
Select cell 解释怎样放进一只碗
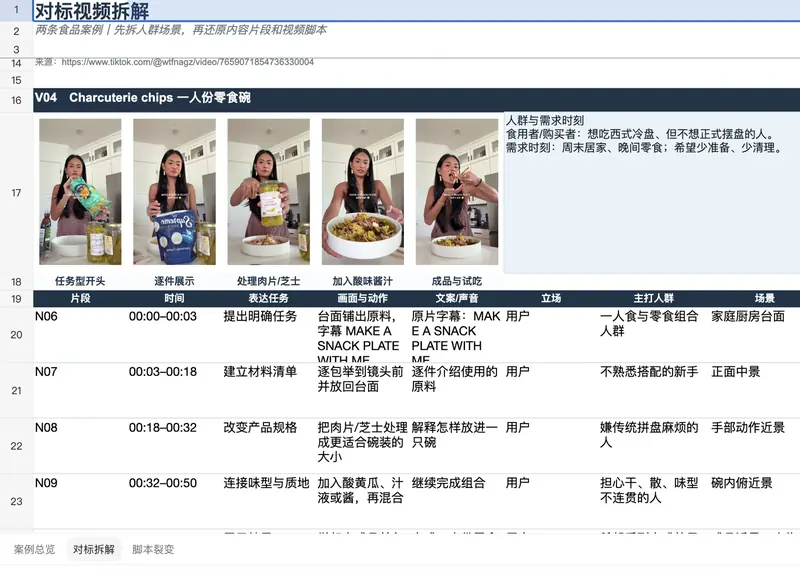point(457,446)
